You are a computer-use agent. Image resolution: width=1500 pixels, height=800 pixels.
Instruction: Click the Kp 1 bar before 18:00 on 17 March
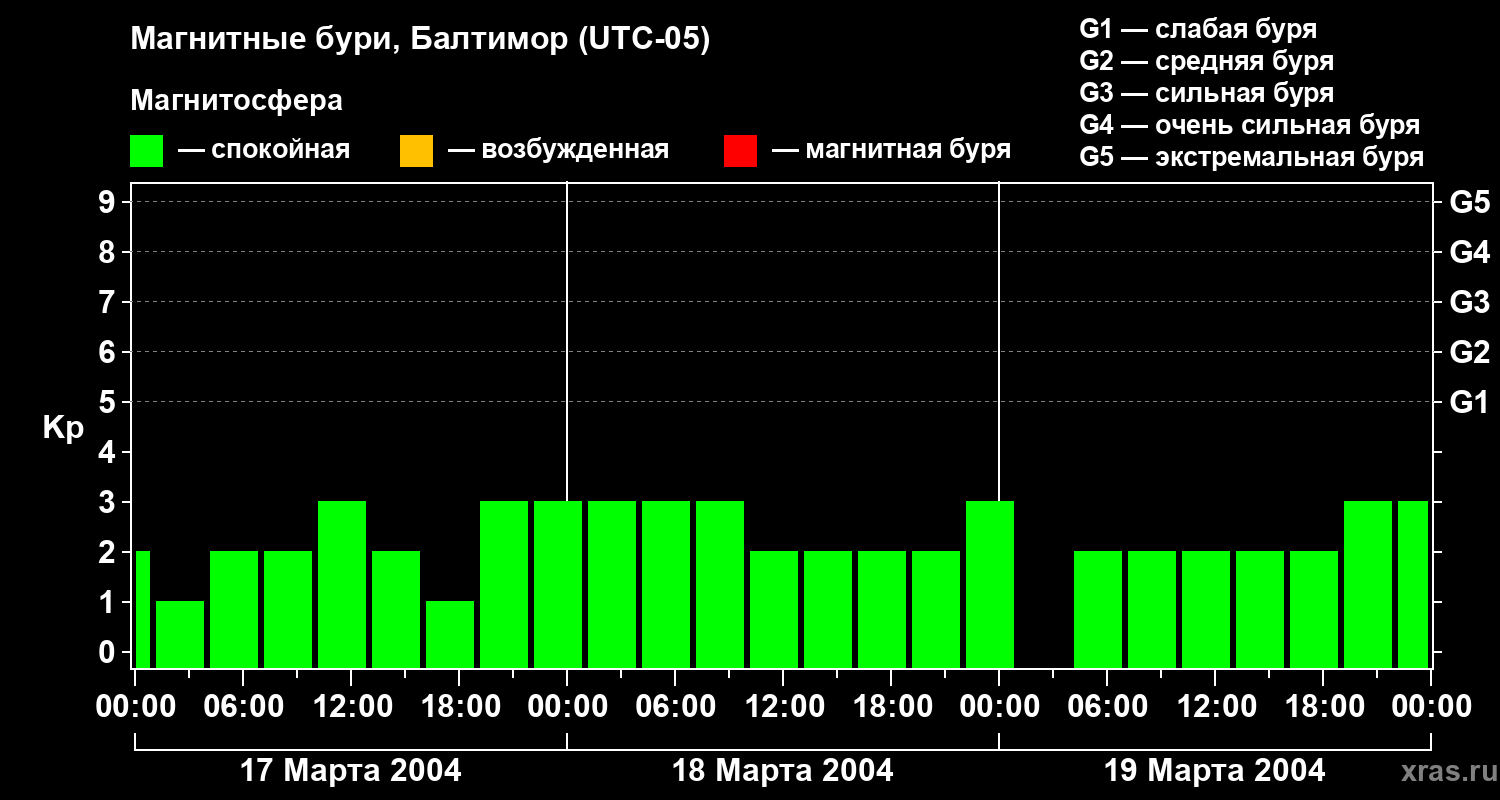tap(450, 634)
